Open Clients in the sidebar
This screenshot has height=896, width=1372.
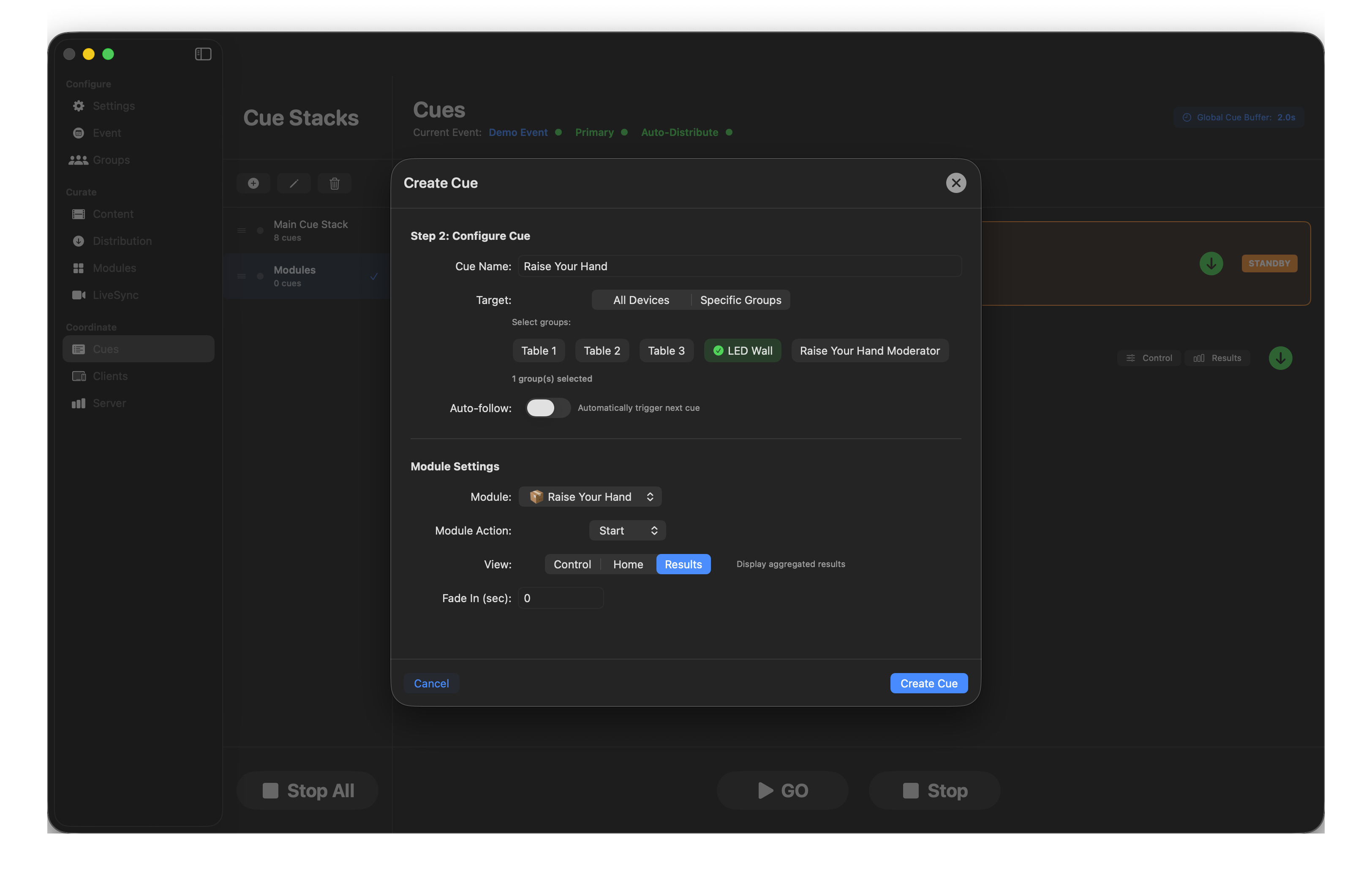pos(139,376)
